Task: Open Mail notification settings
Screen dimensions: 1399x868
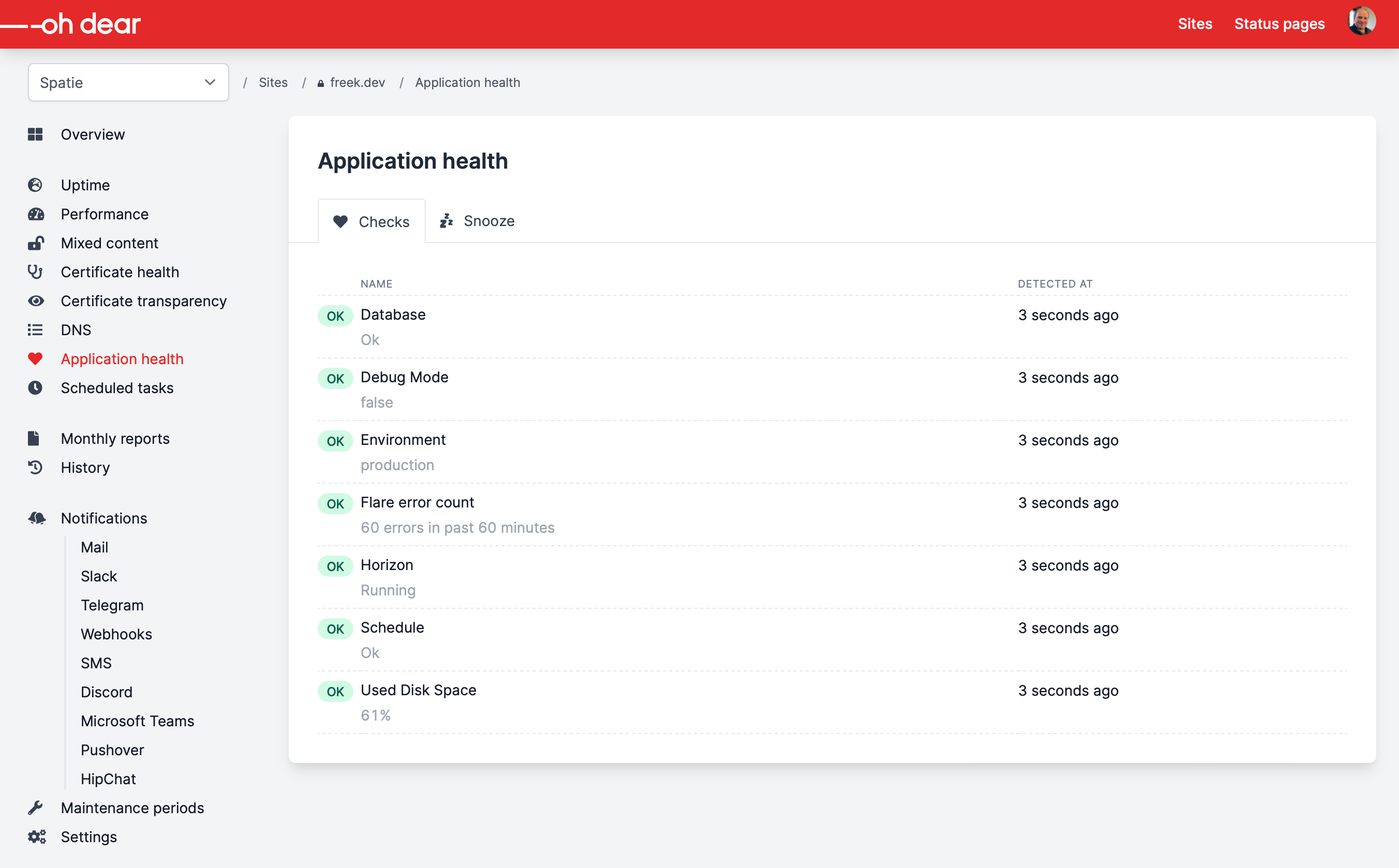Action: 95,547
